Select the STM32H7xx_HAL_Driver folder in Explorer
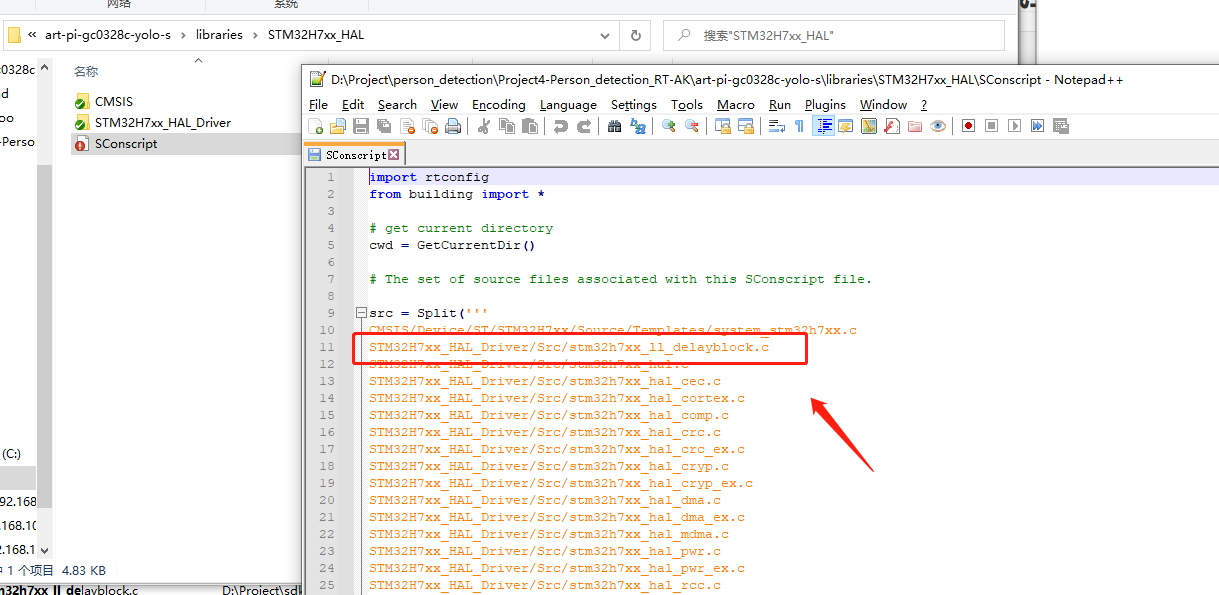Viewport: 1219px width, 595px height. (x=162, y=123)
